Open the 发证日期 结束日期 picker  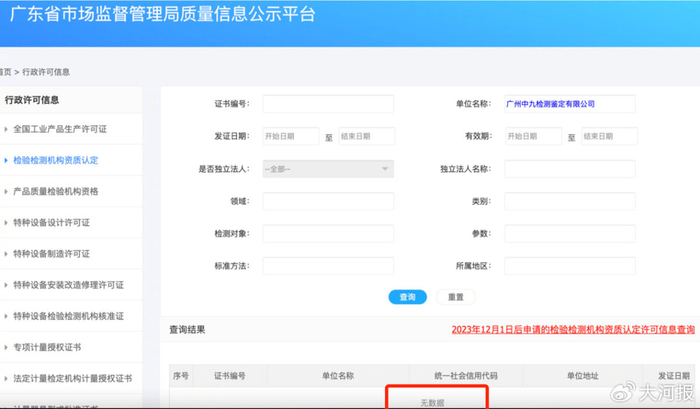click(x=367, y=136)
